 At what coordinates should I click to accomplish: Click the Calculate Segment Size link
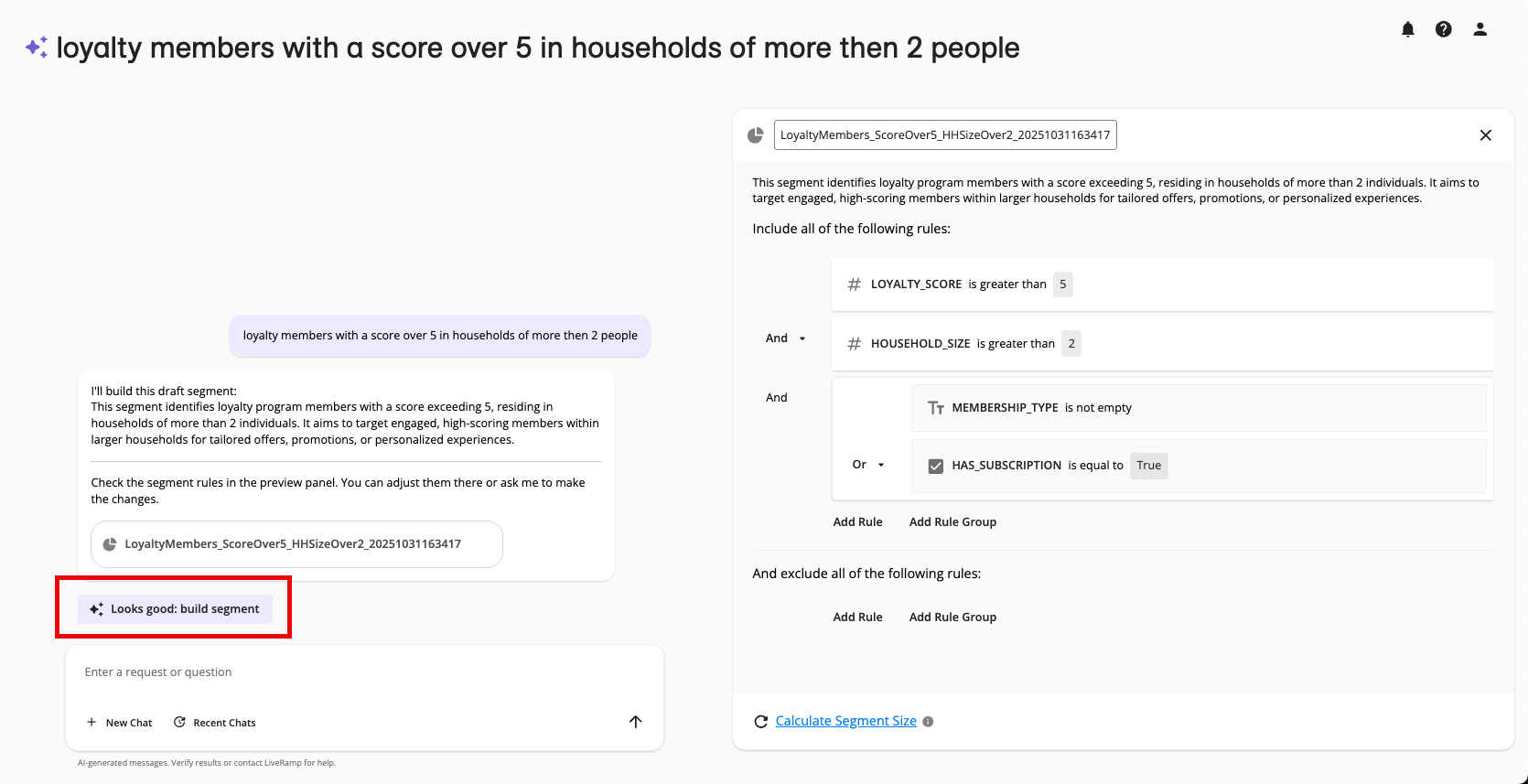point(845,721)
